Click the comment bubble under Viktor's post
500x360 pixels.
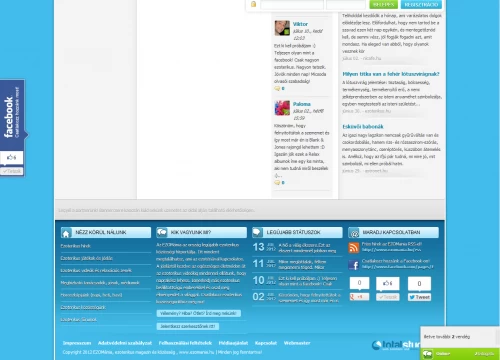click(277, 88)
